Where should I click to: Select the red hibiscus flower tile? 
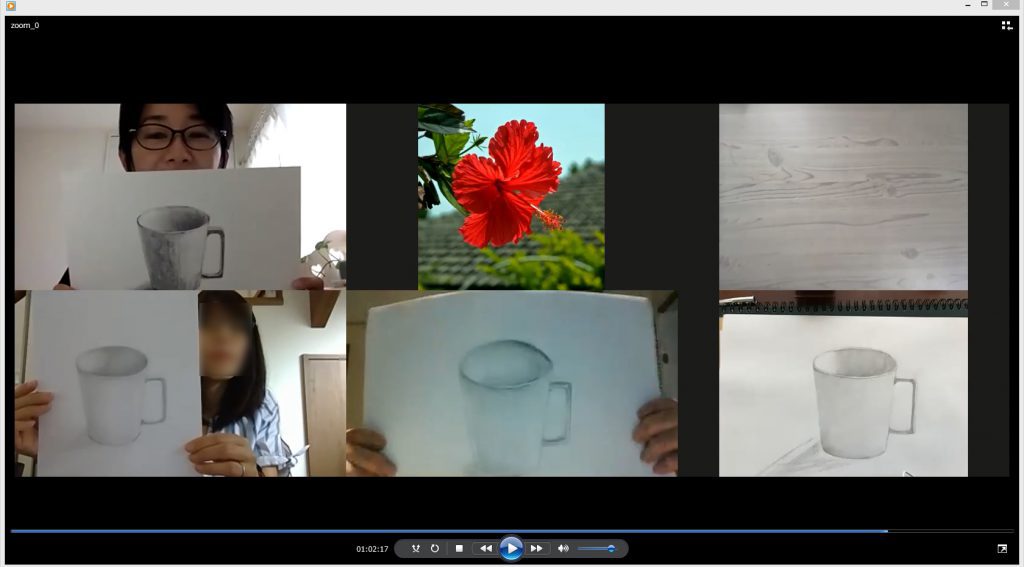[x=511, y=196]
